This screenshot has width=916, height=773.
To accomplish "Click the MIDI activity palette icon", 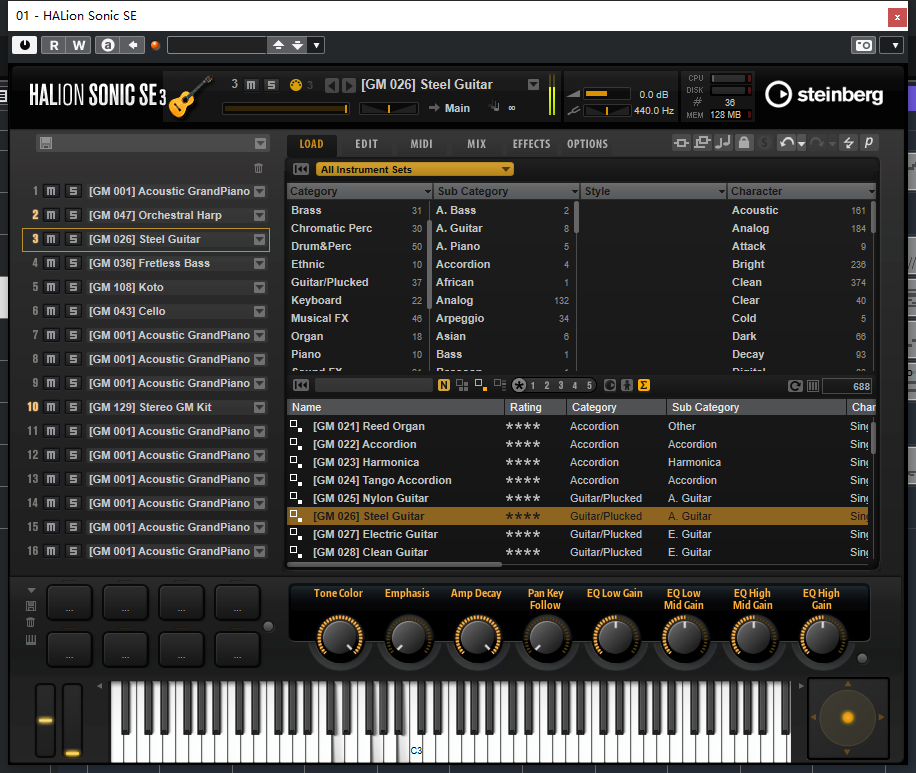I will [x=296, y=85].
